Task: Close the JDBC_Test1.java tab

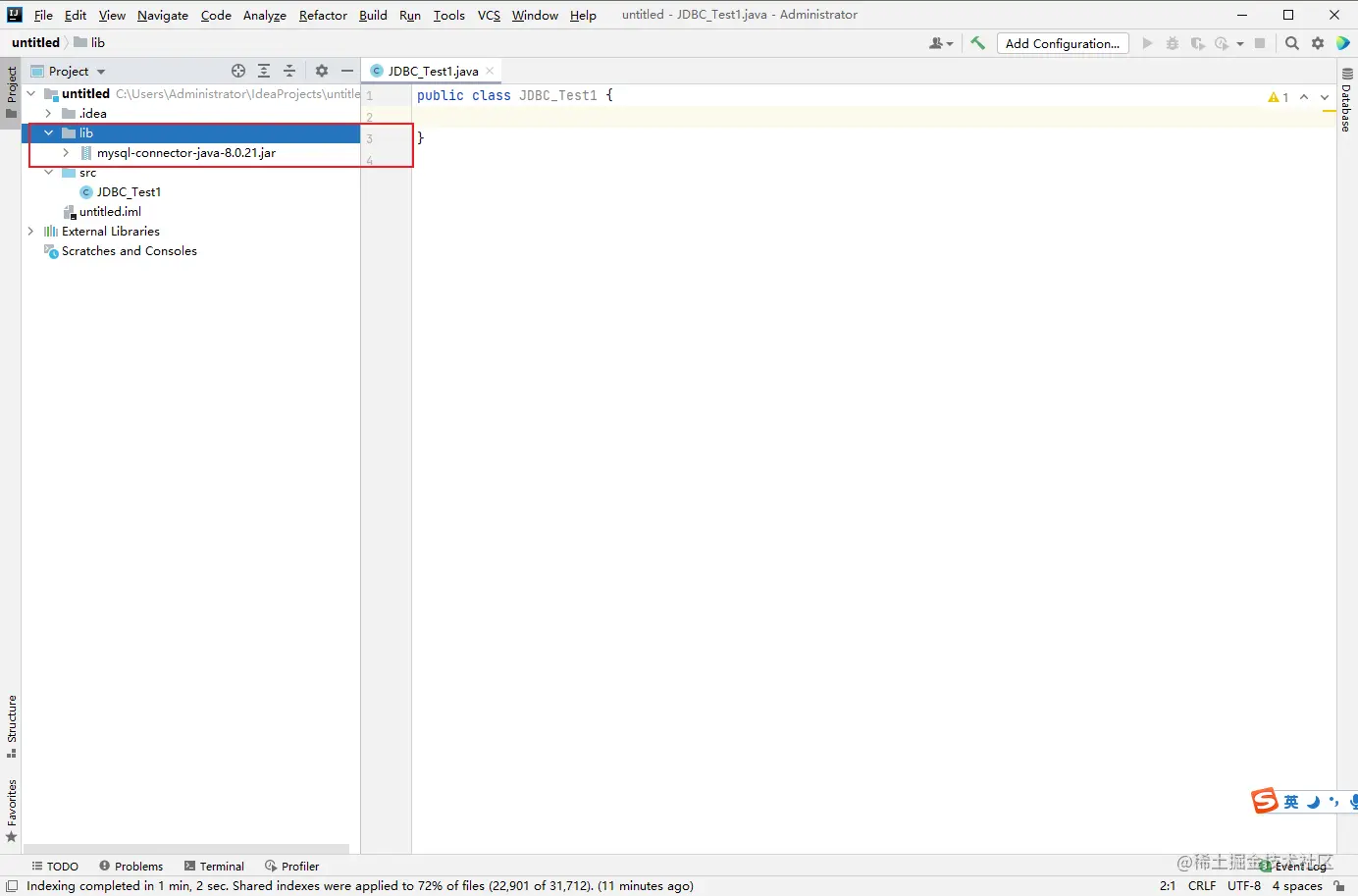Action: [x=490, y=71]
